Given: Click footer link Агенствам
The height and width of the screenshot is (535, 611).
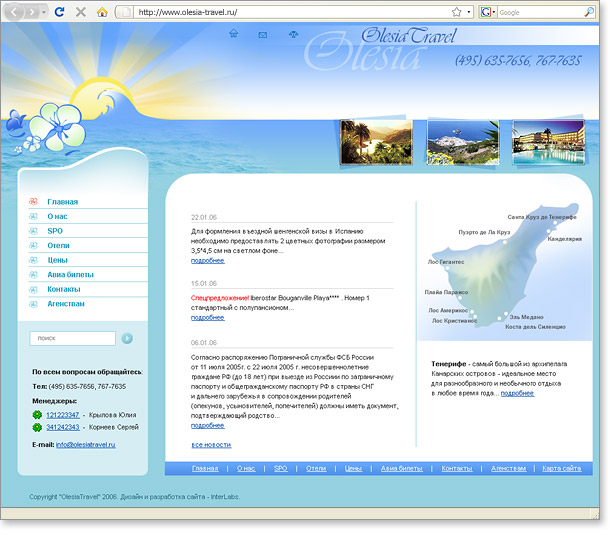Looking at the screenshot, I should click(x=509, y=468).
